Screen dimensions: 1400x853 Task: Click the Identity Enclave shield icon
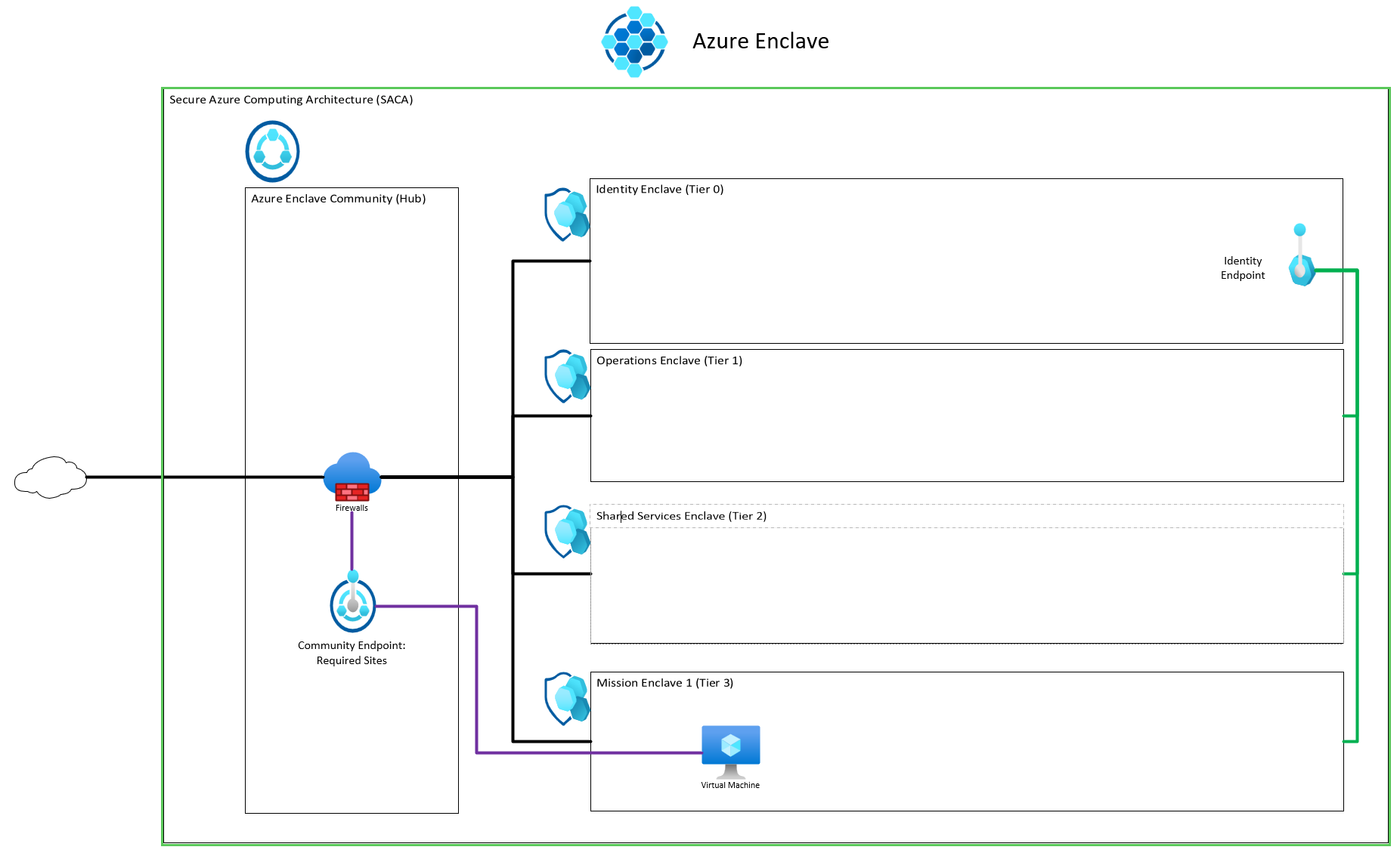(x=567, y=215)
